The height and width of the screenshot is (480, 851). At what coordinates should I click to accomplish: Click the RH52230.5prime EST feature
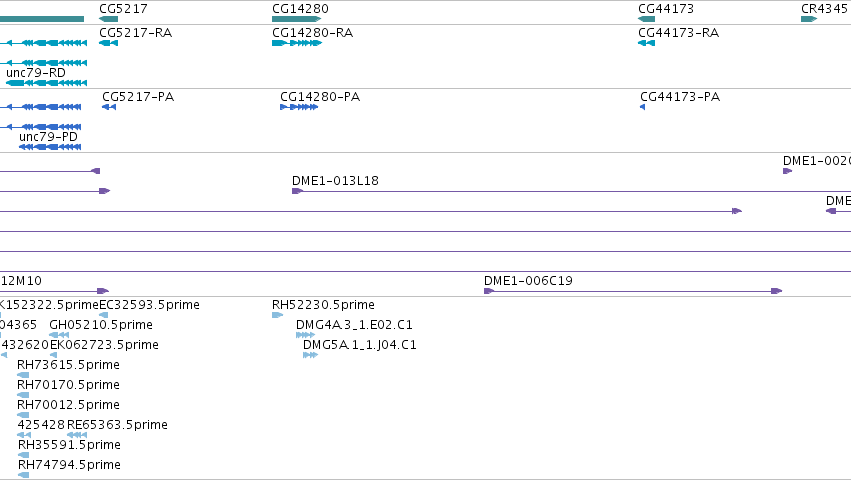click(x=277, y=315)
